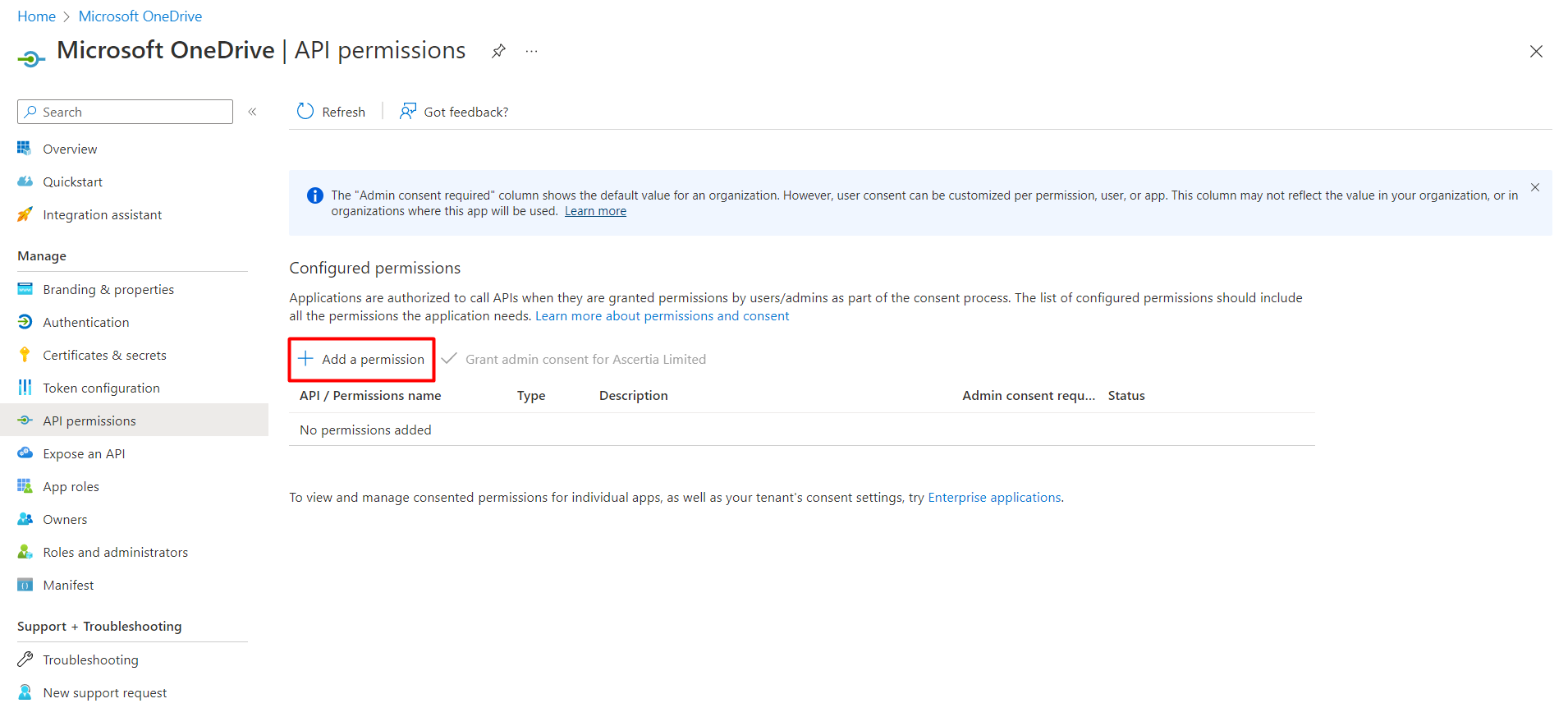
Task: Click the Manifest icon
Action: pos(25,585)
